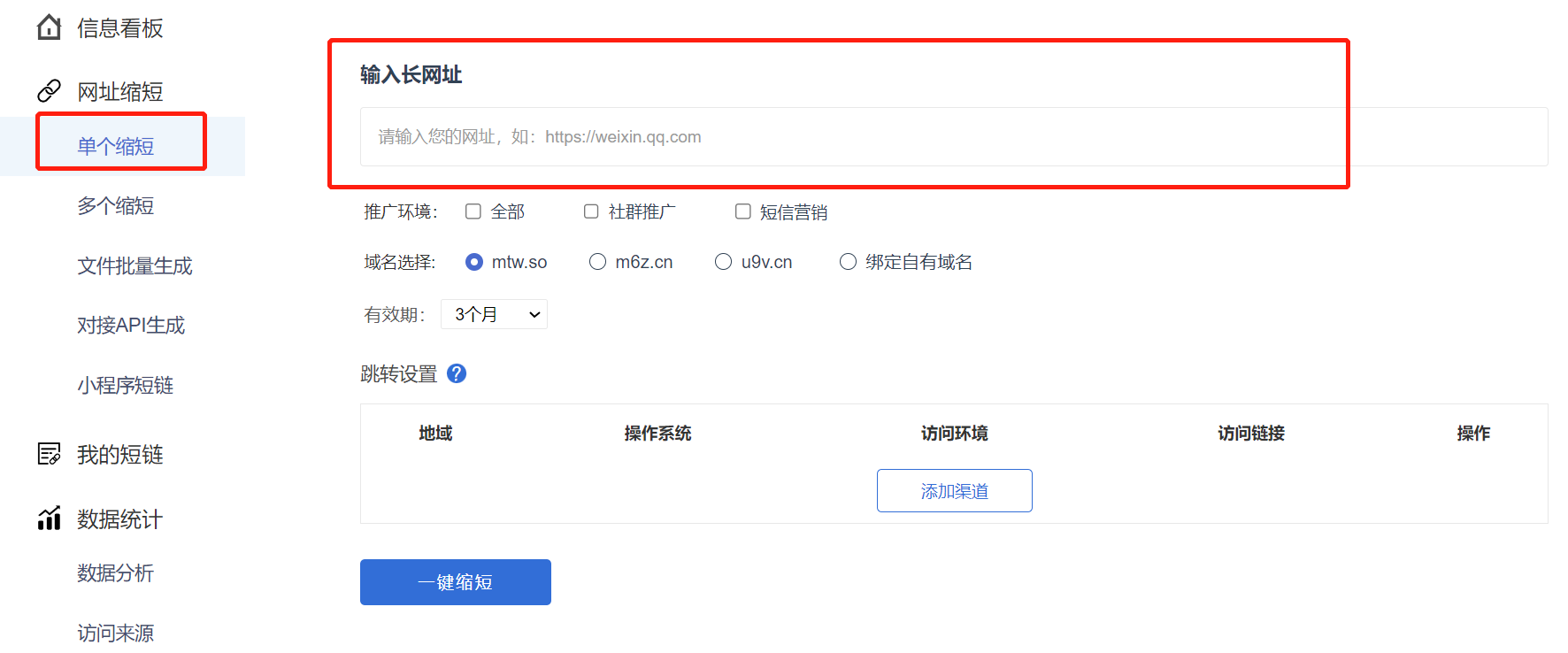Enable the 社群推广 checkbox
The image size is (1568, 653).
(x=591, y=211)
